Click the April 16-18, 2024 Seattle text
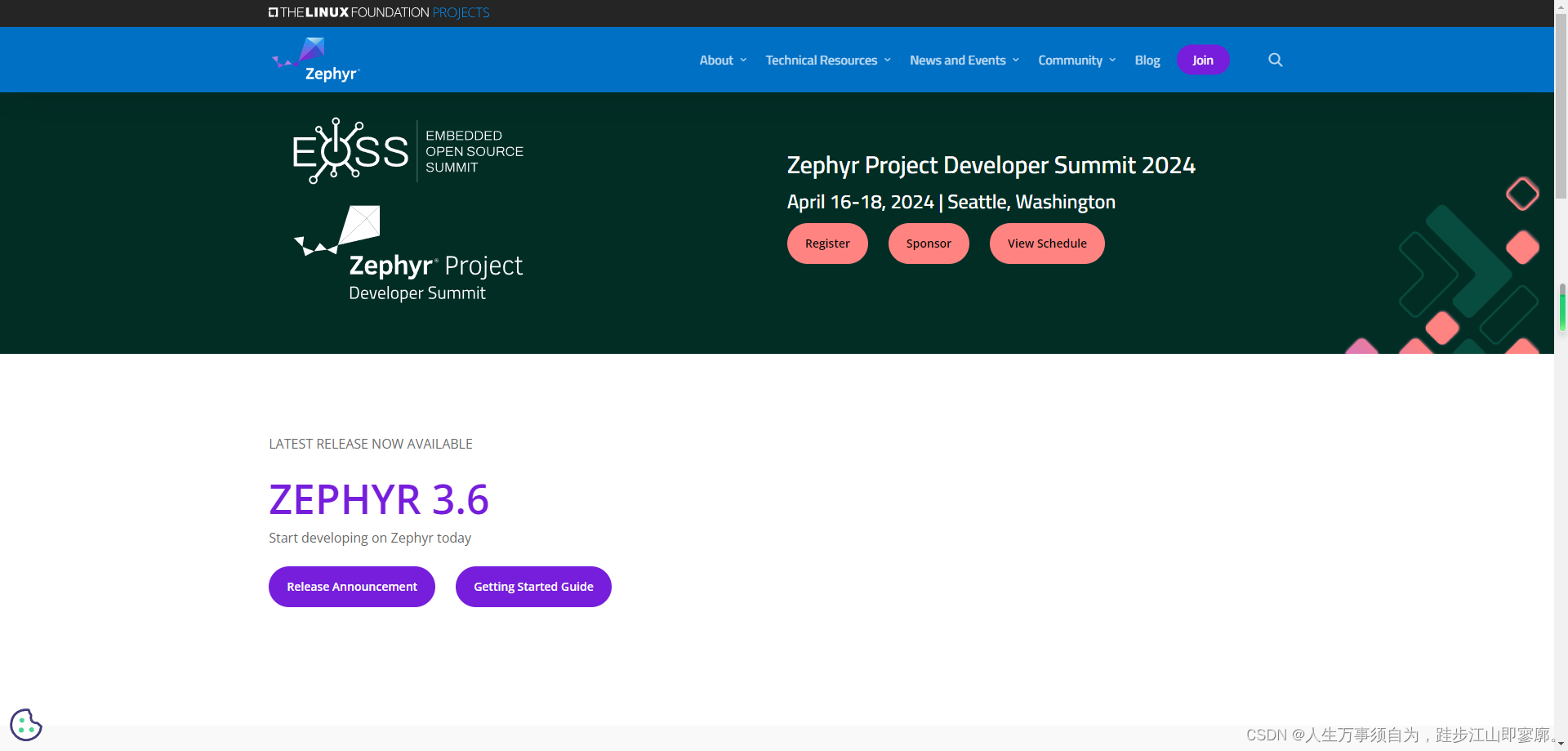 pos(951,202)
